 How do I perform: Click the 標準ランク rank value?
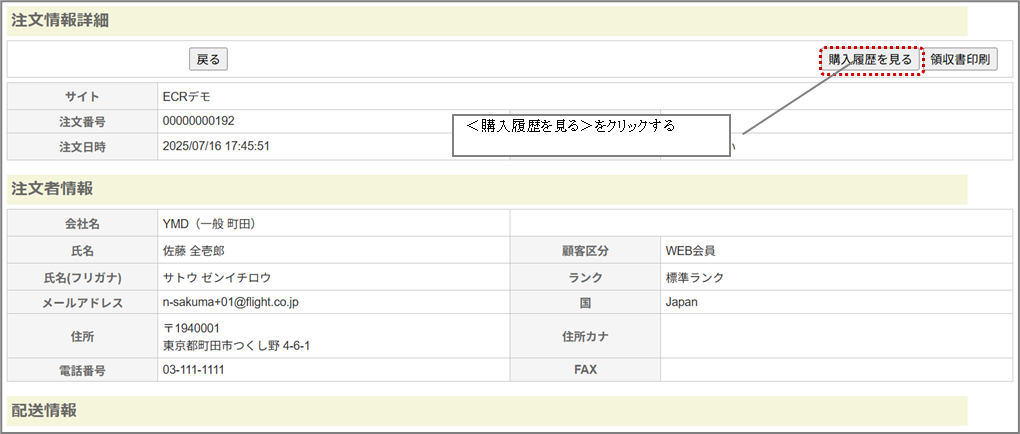pyautogui.click(x=694, y=277)
